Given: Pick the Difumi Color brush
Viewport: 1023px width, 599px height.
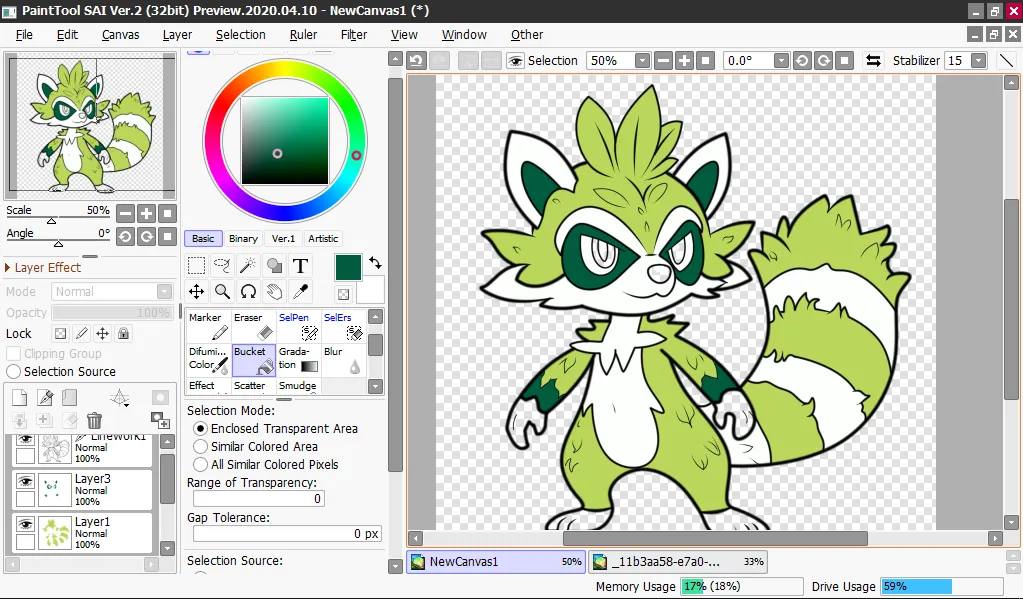Looking at the screenshot, I should point(208,360).
